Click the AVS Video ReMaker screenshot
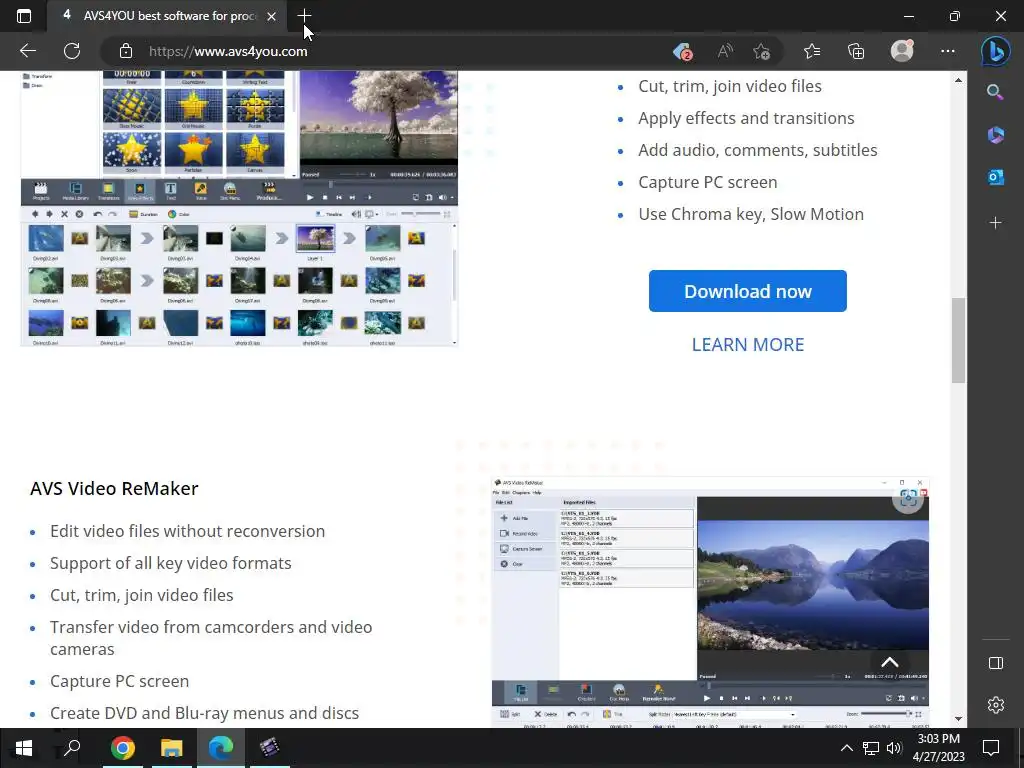 click(710, 602)
